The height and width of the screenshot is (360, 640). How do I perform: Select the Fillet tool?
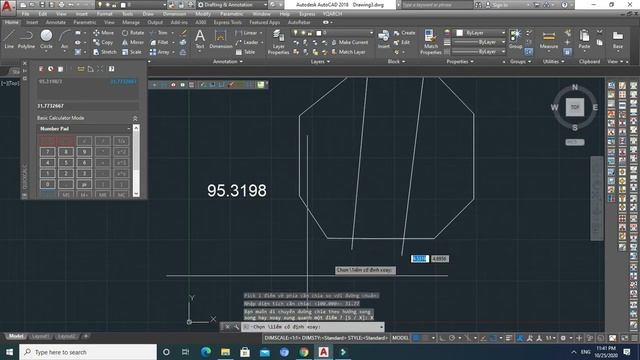[x=159, y=42]
